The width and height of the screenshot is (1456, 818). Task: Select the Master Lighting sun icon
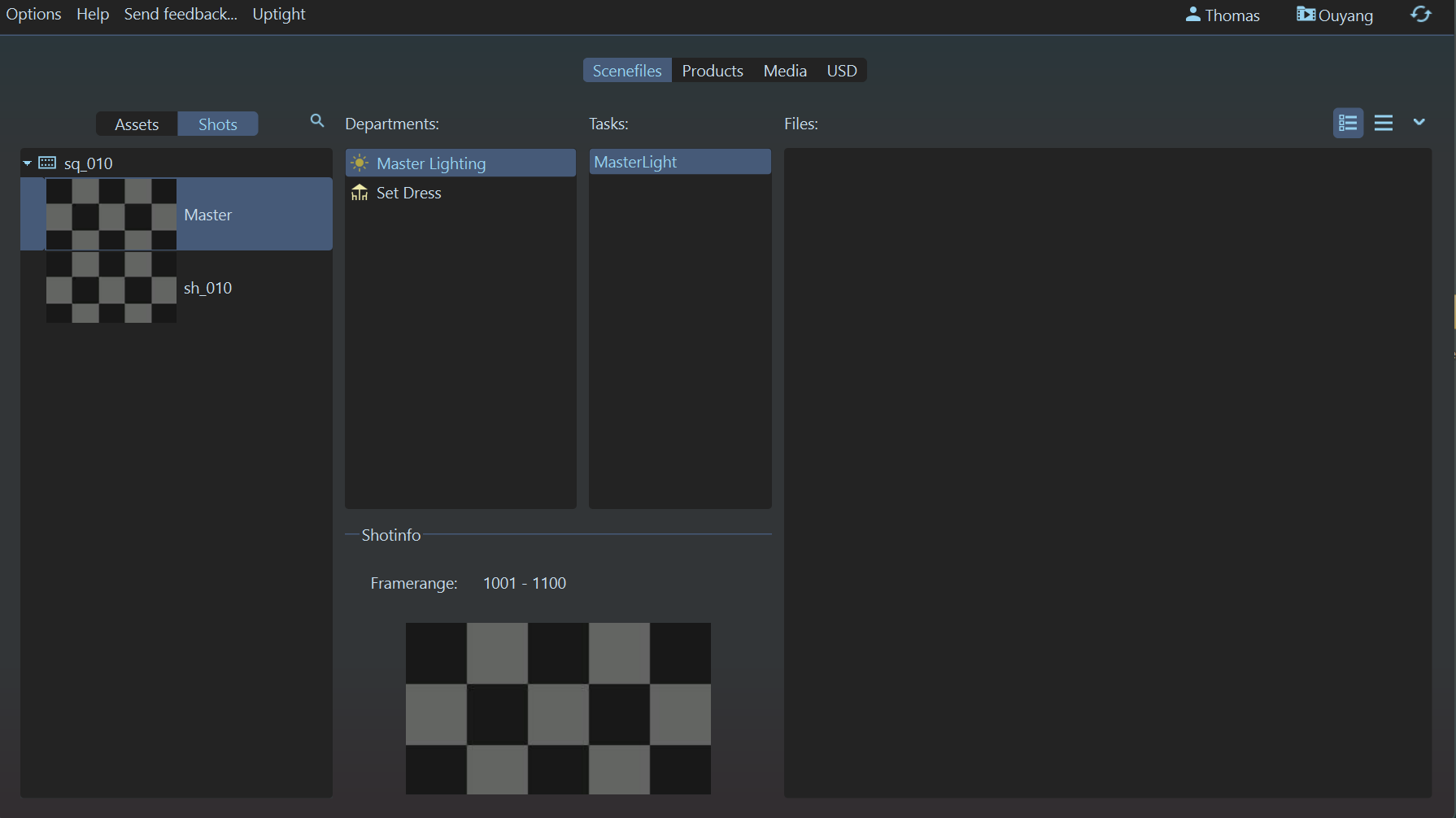[x=360, y=163]
